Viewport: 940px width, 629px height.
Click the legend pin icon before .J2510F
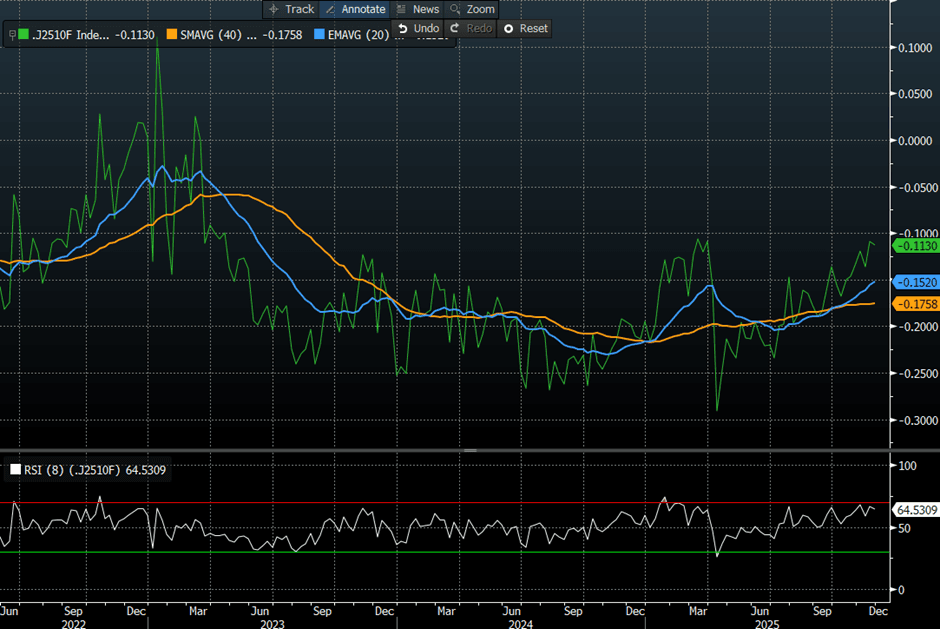[x=11, y=36]
